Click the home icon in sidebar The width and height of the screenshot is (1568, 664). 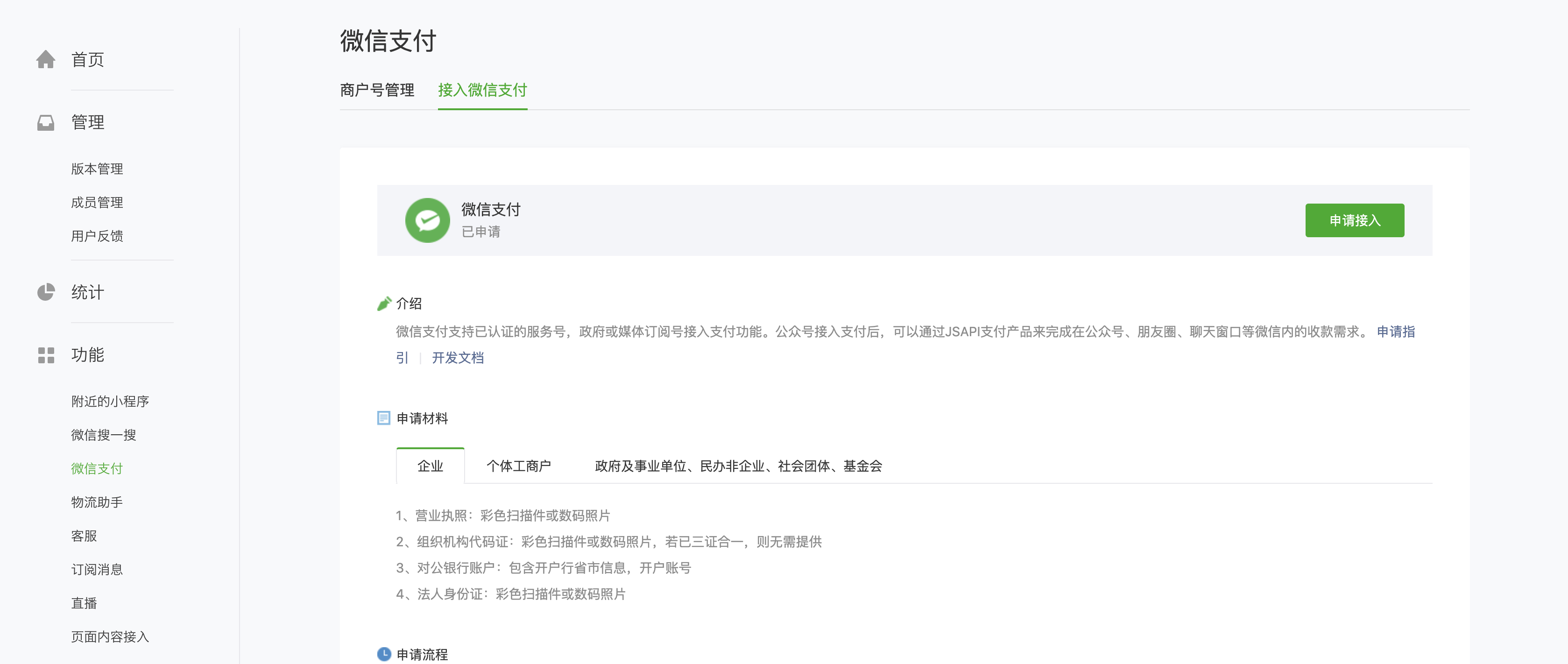click(x=46, y=60)
